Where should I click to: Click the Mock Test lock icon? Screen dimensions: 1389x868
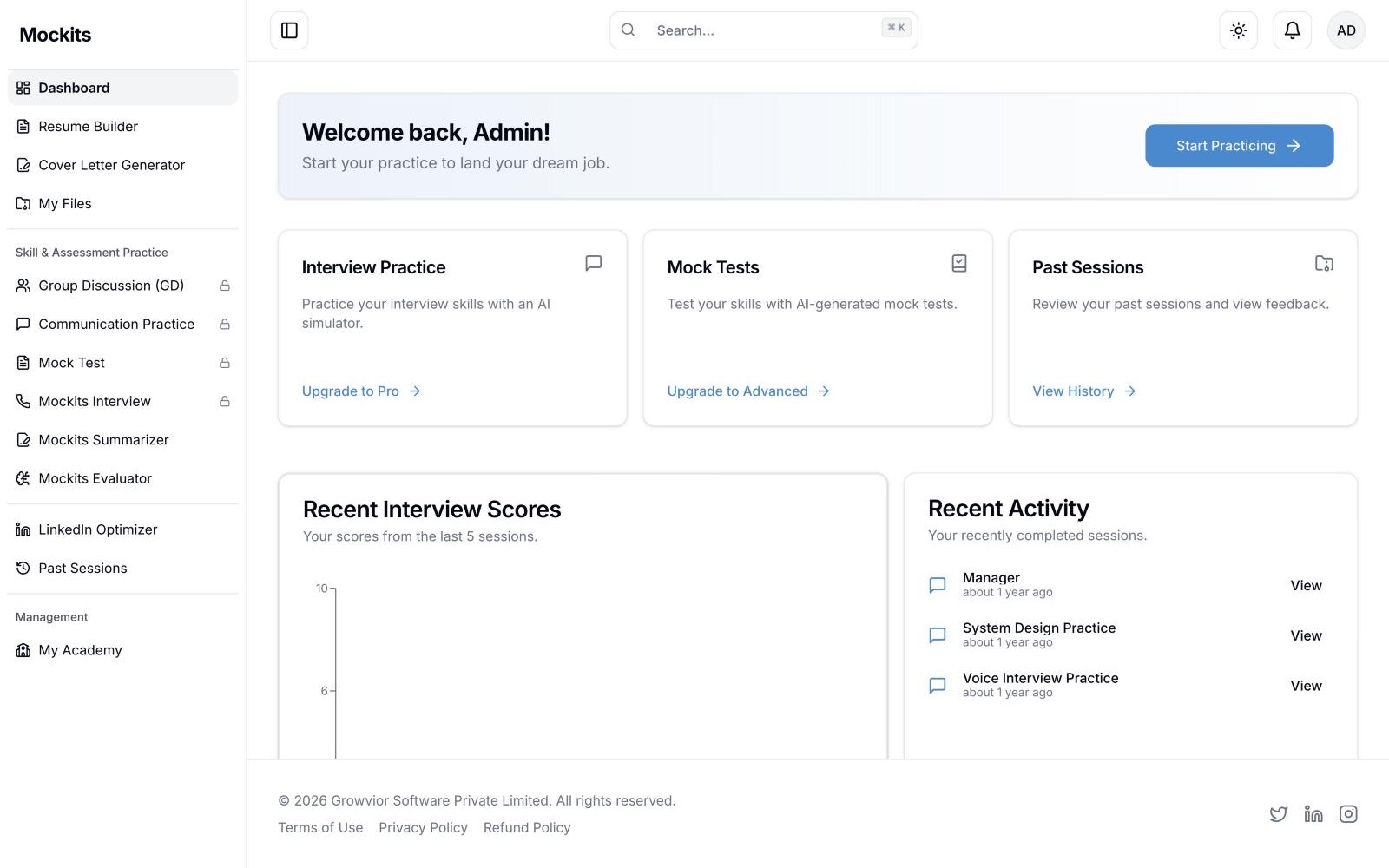[225, 363]
